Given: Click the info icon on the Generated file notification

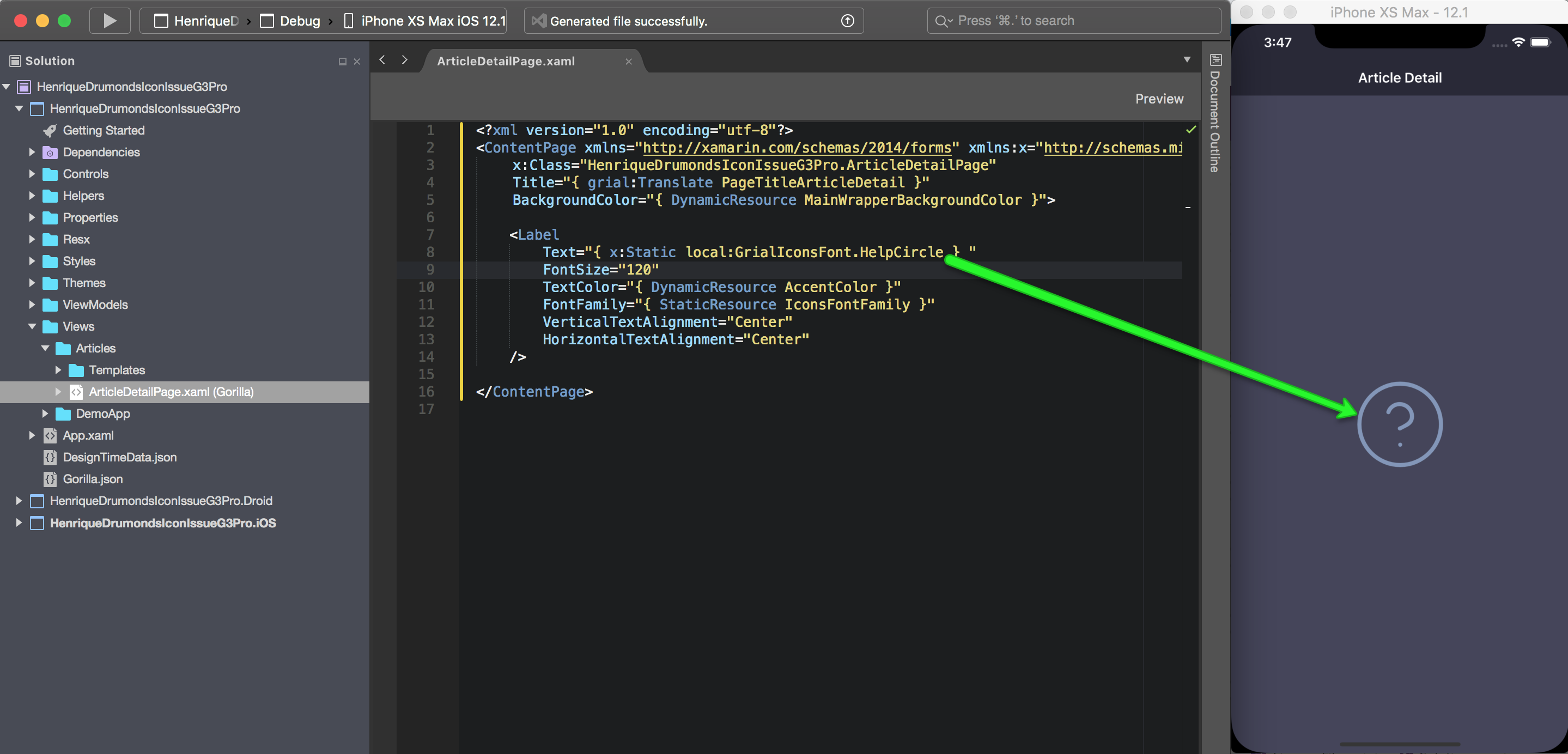Looking at the screenshot, I should (847, 20).
